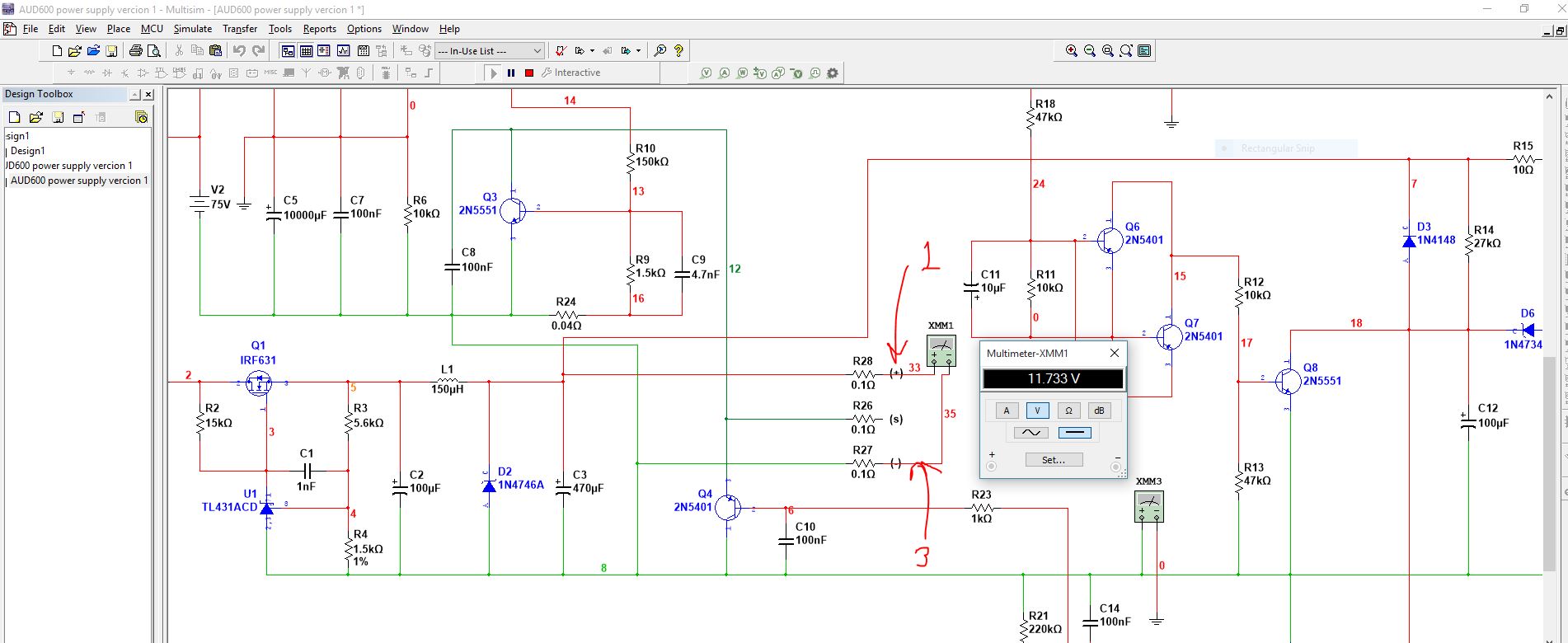The height and width of the screenshot is (643, 1568).
Task: Switch multimeter to ammeter mode A
Action: pos(1006,411)
